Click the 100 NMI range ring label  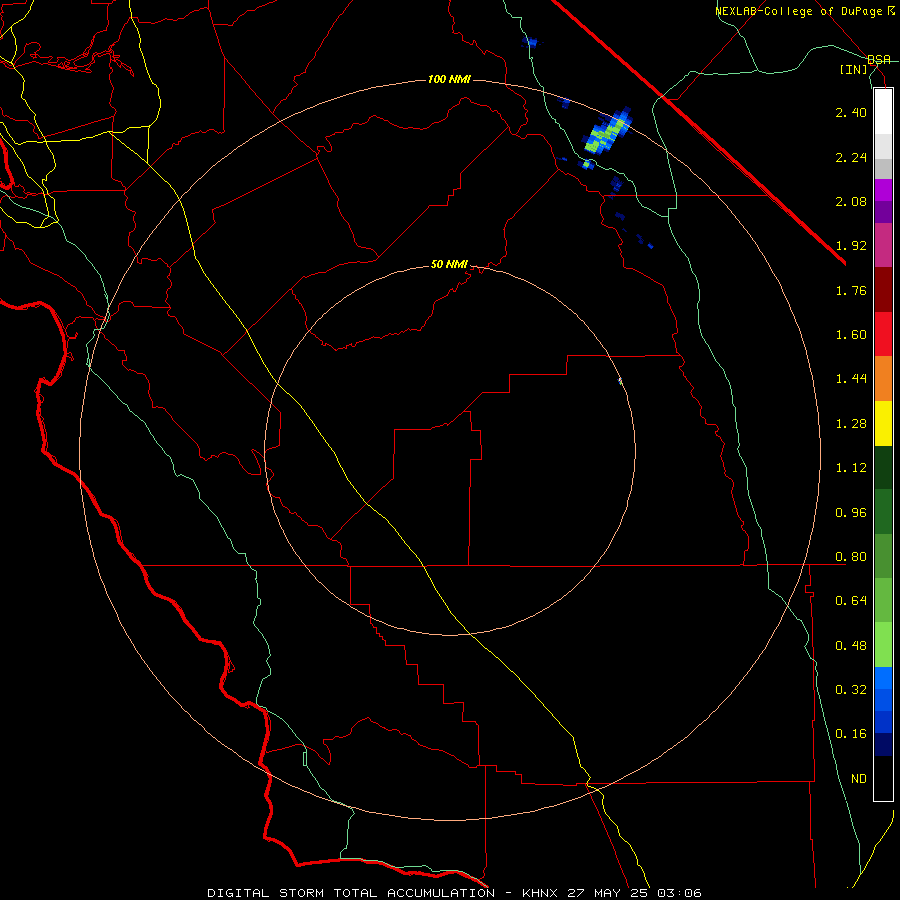[x=449, y=79]
